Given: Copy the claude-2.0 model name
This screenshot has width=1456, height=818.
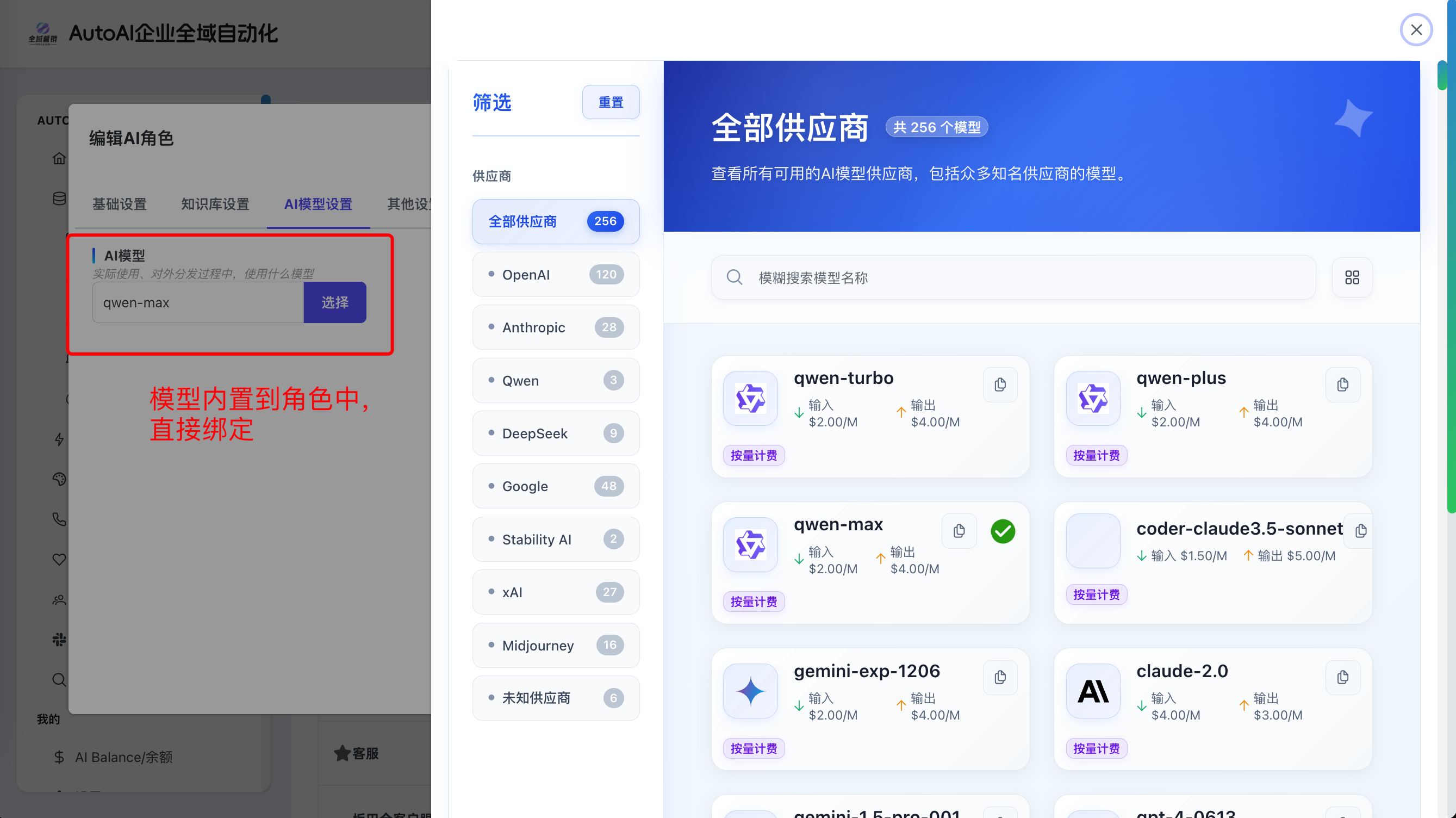Looking at the screenshot, I should click(x=1342, y=677).
